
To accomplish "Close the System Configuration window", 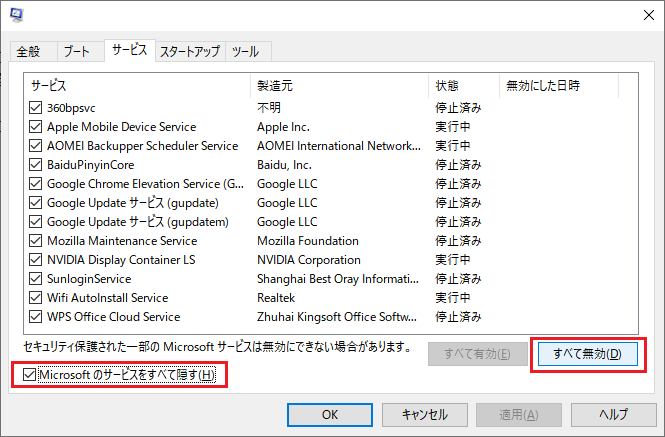I will (x=648, y=15).
